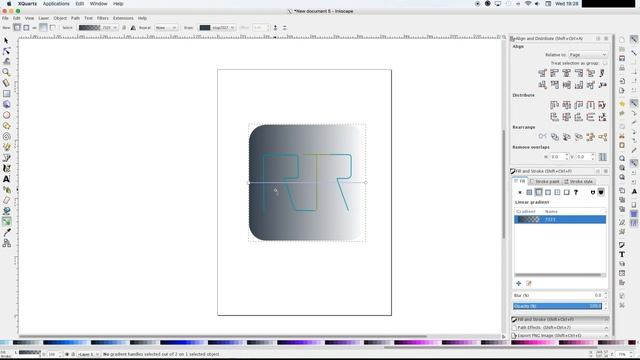Select the Circle/Ellipse tool

(6, 115)
